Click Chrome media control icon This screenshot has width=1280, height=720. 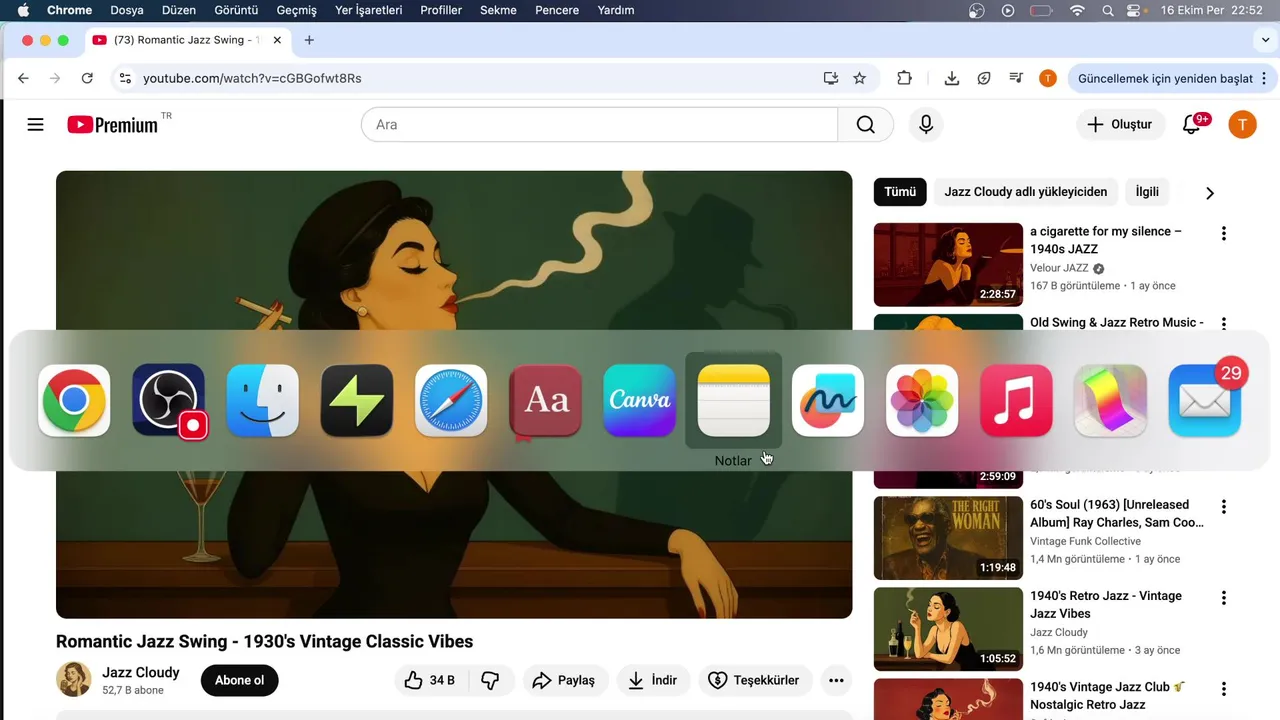click(1016, 78)
